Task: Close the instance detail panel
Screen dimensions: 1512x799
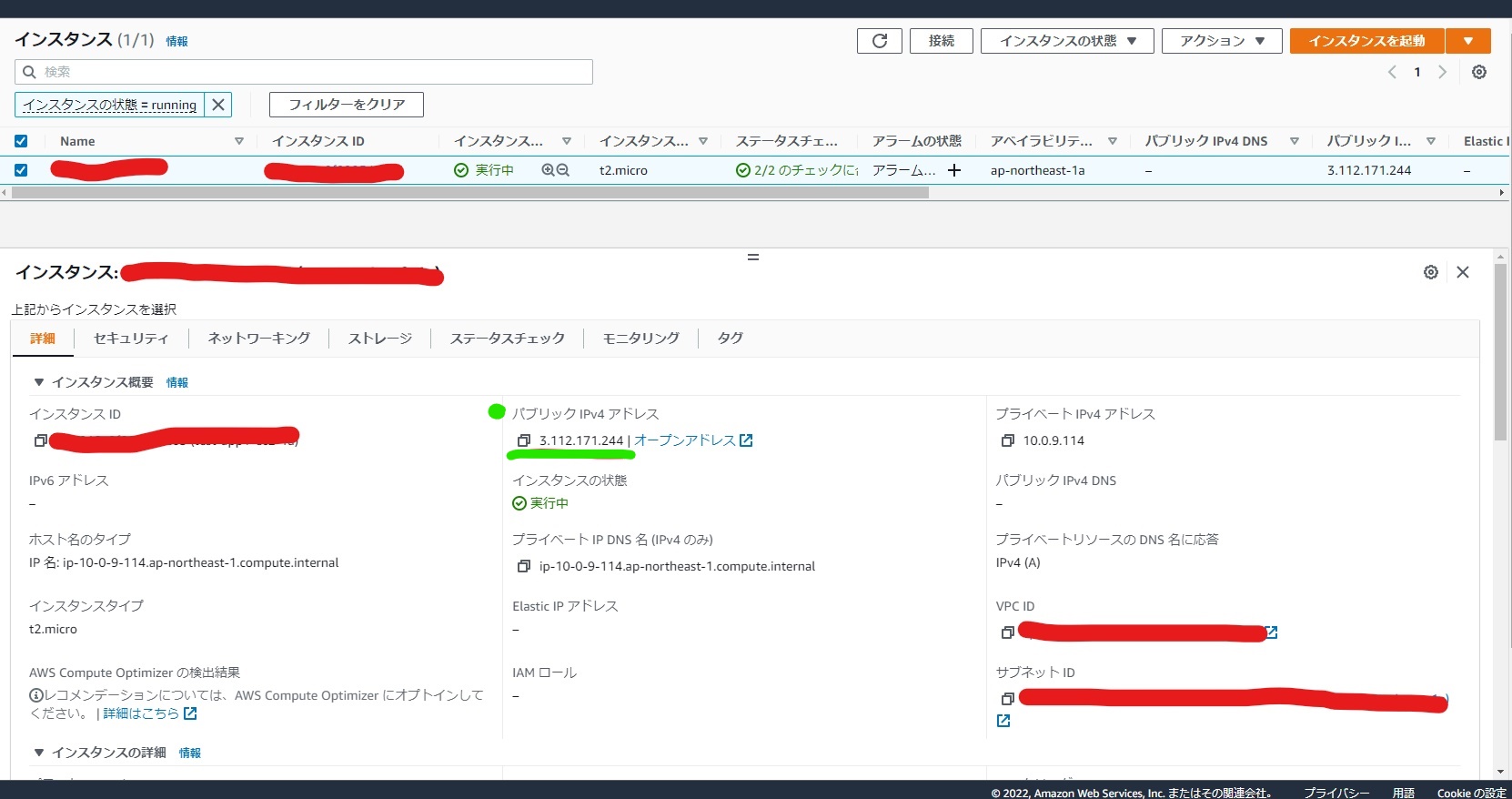Action: 1463,272
